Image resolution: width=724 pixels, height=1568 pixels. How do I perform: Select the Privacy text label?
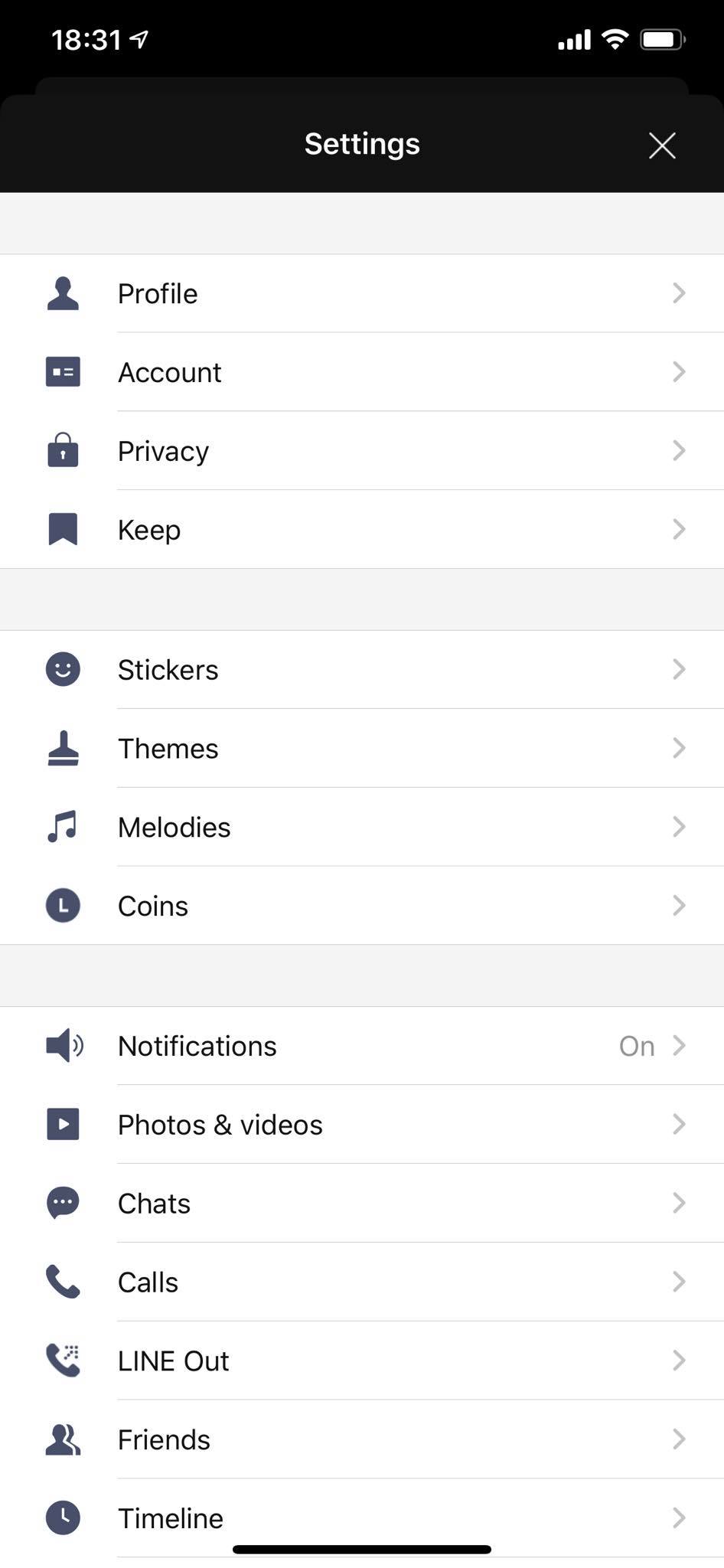pos(163,451)
